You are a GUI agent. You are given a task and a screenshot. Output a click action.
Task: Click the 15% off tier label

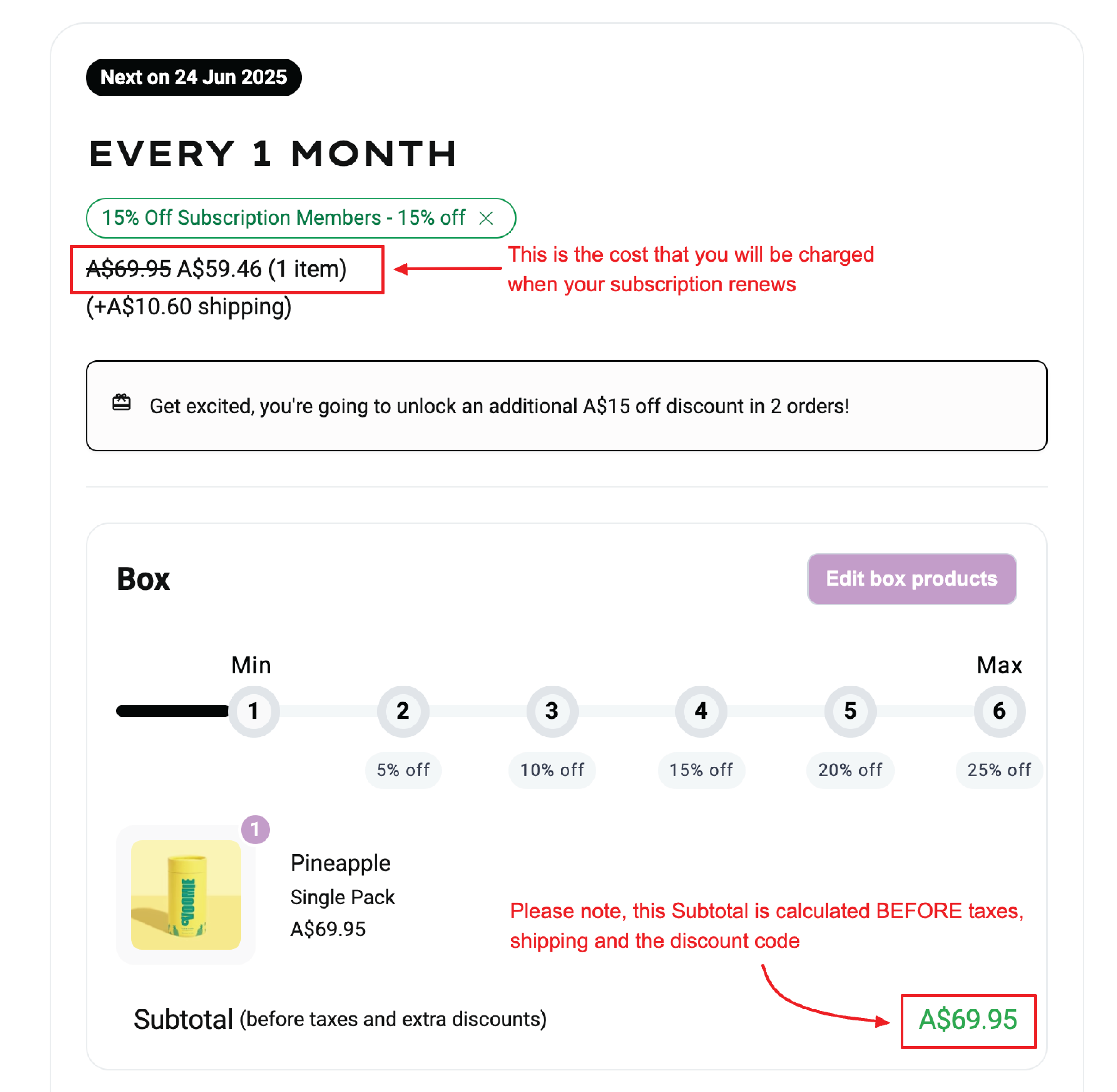click(701, 770)
